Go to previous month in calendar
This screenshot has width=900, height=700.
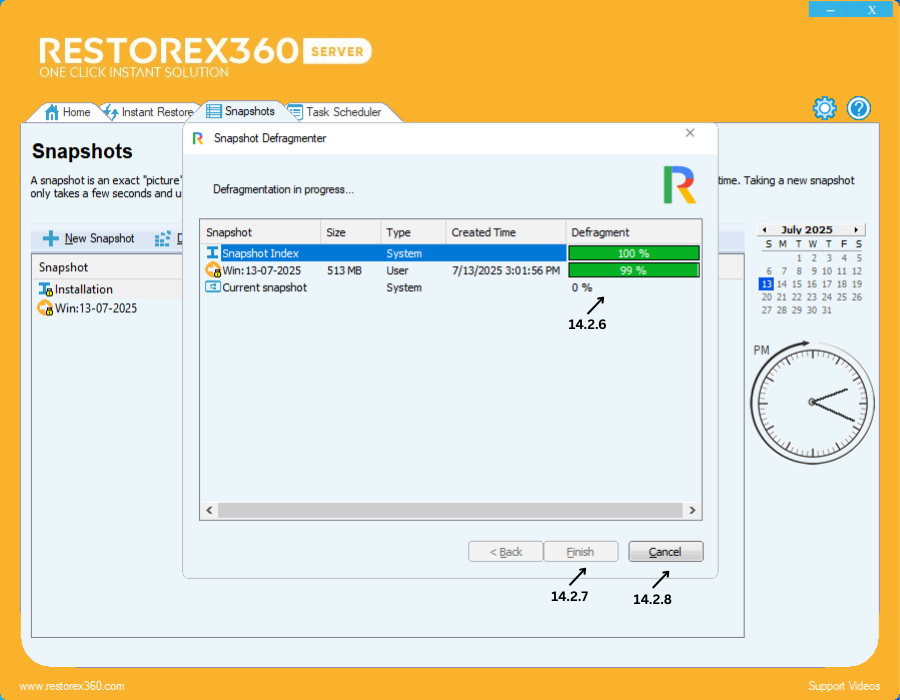coord(764,230)
